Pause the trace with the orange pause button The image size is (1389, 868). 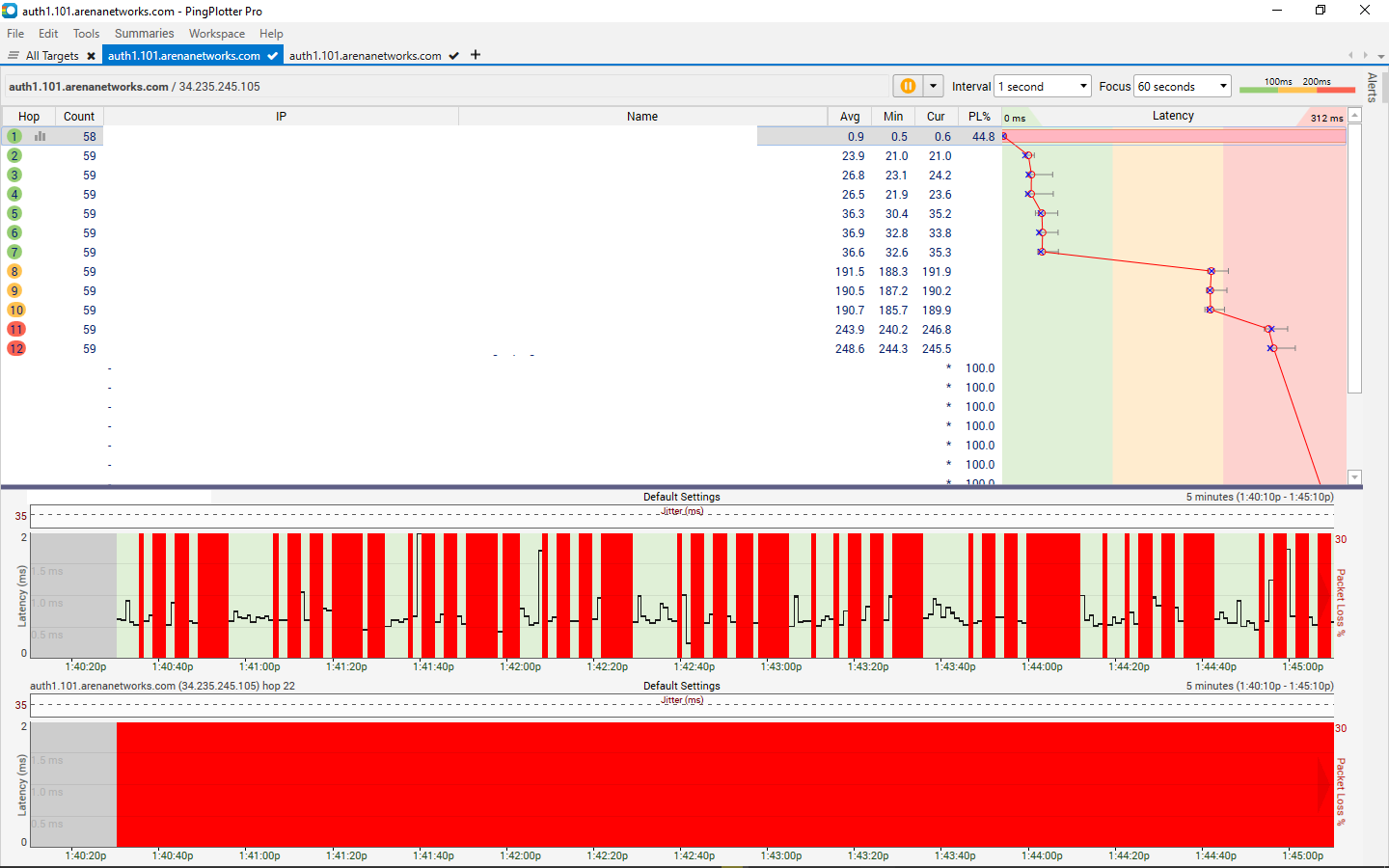point(908,86)
